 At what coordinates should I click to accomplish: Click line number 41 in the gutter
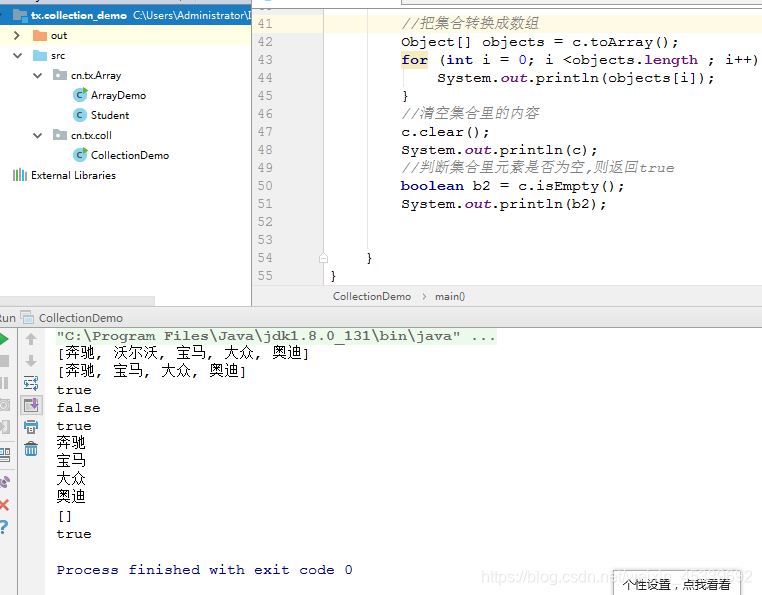[265, 23]
